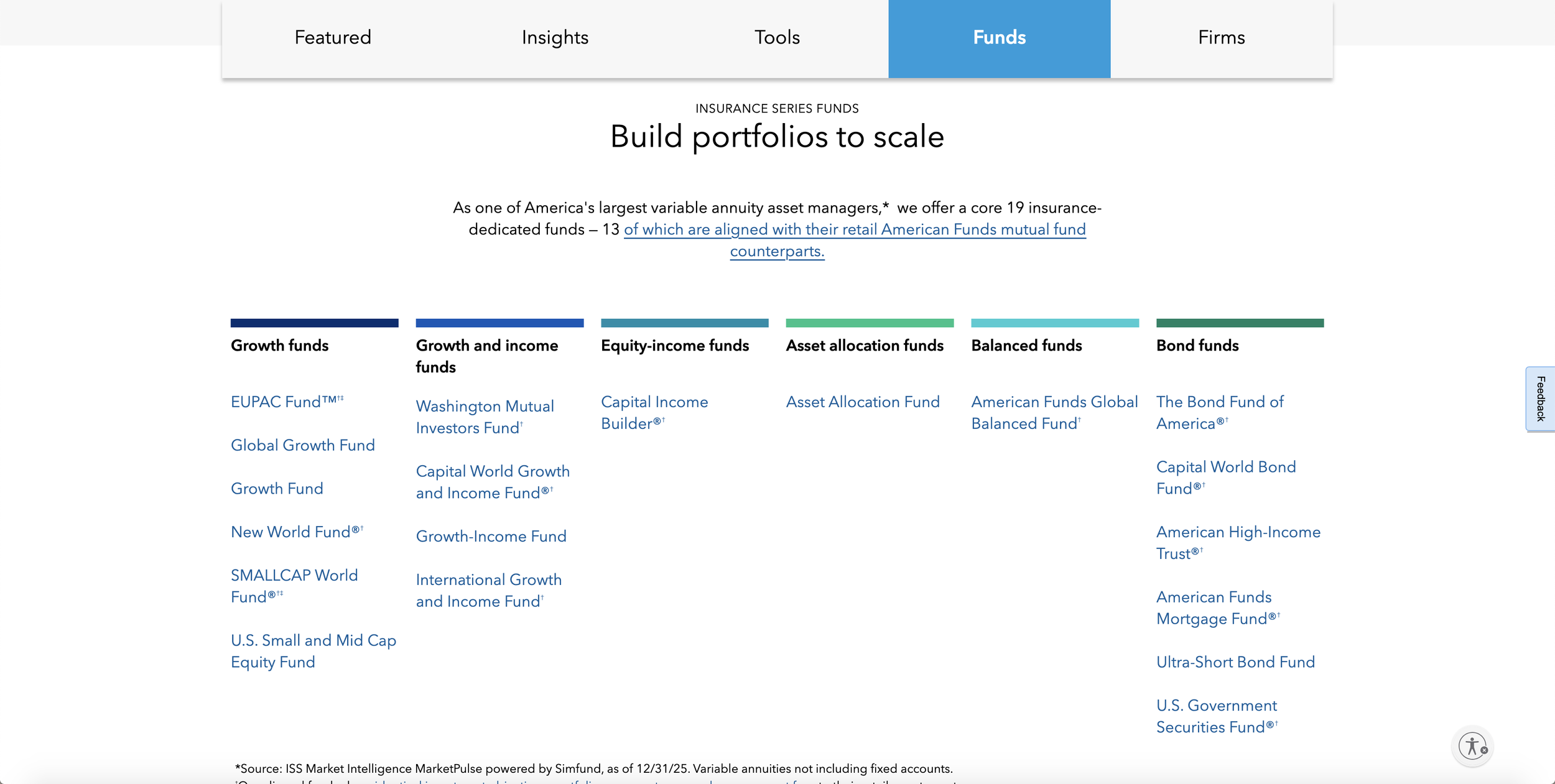Open the EUPAC Fund link
The width and height of the screenshot is (1555, 784).
click(287, 402)
